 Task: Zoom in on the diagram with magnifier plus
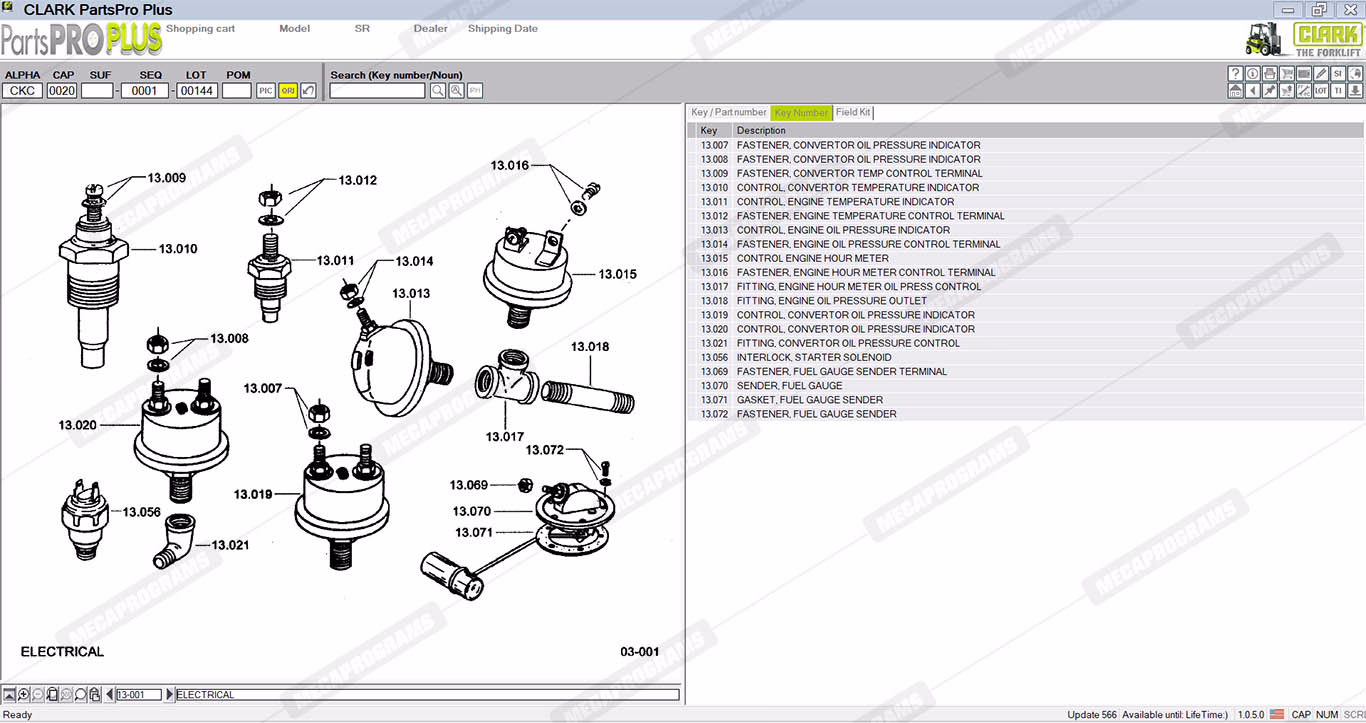point(24,694)
